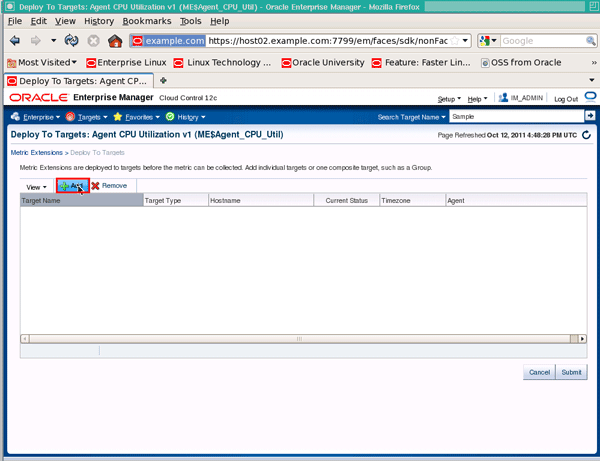Go to home page via house icon

click(115, 41)
